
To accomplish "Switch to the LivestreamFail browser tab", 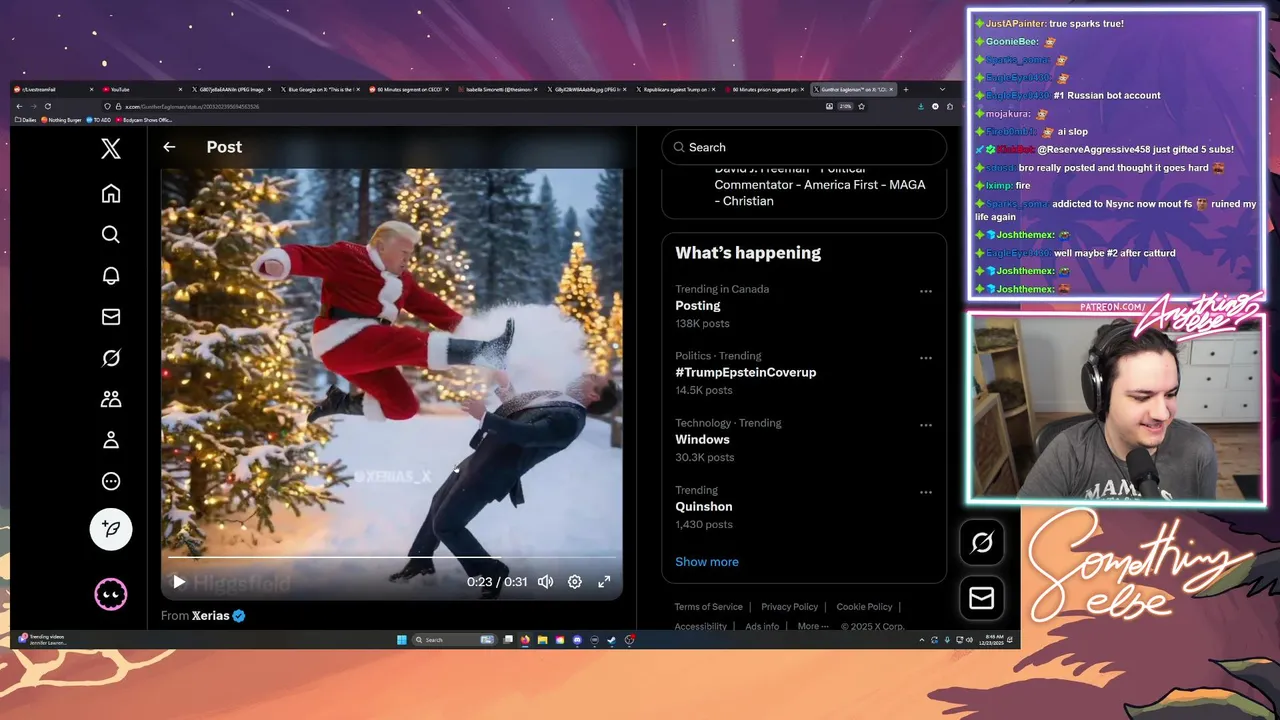I will coord(53,89).
